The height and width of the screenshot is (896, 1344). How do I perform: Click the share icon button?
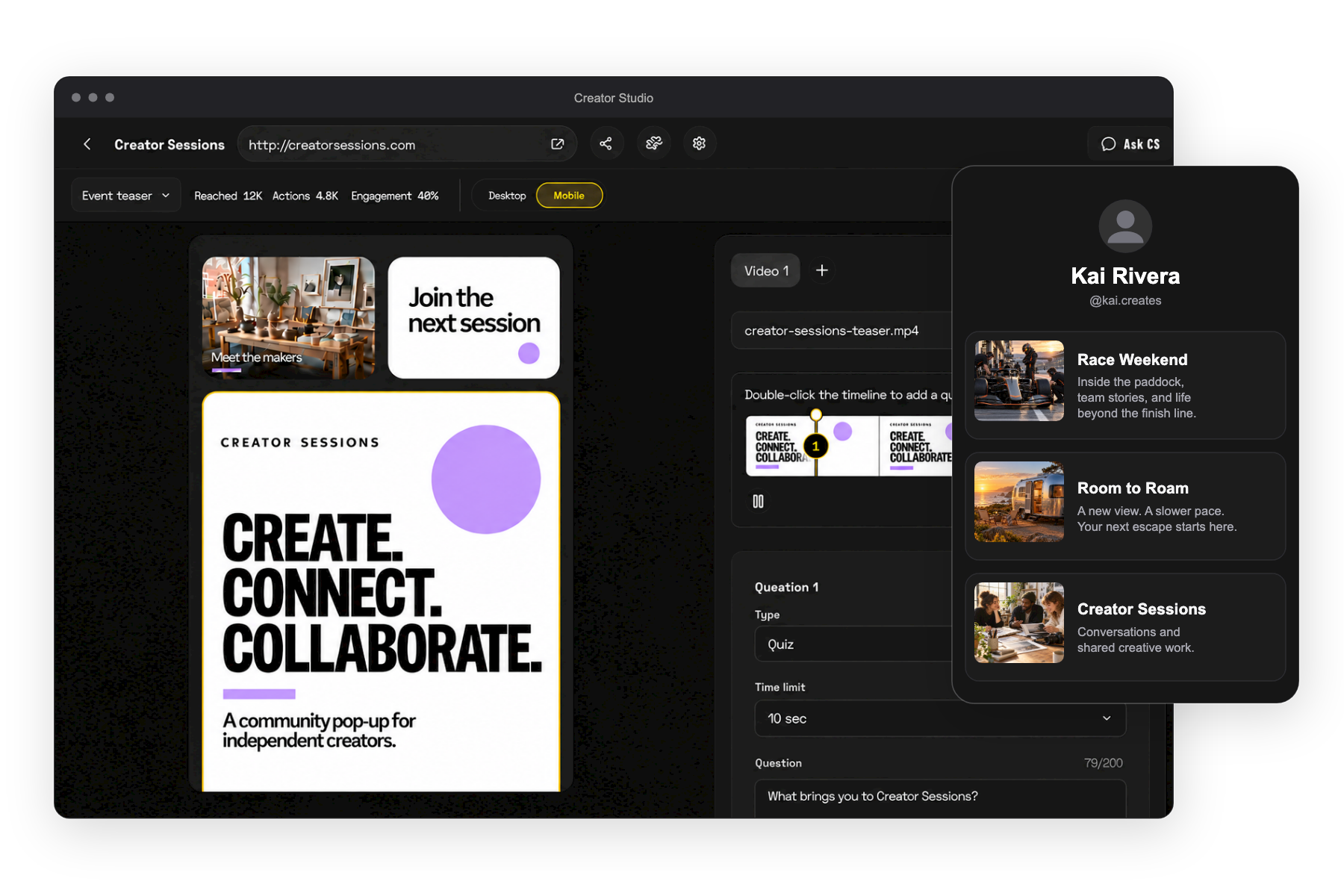tap(606, 143)
